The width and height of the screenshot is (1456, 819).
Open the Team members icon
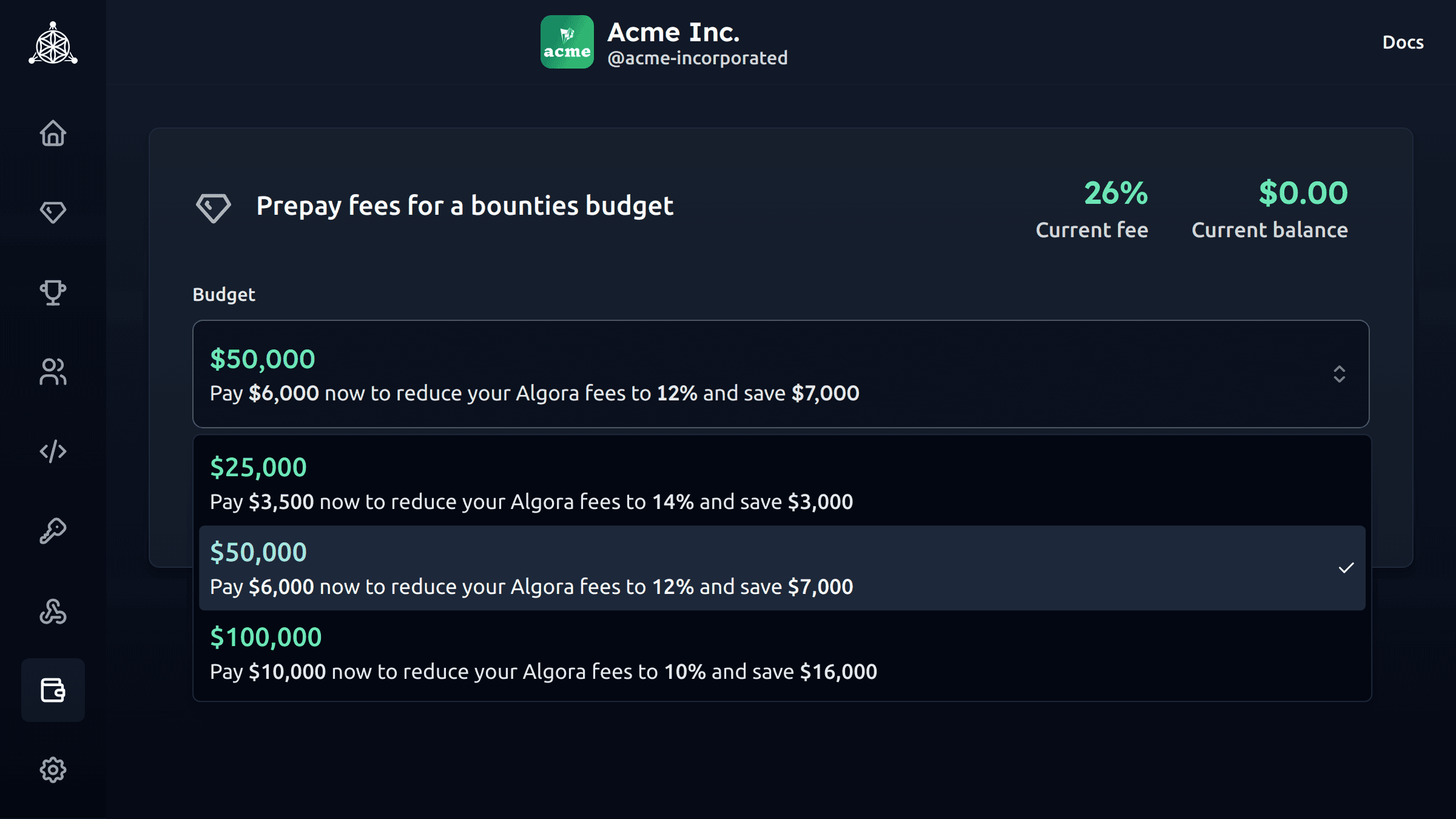53,372
